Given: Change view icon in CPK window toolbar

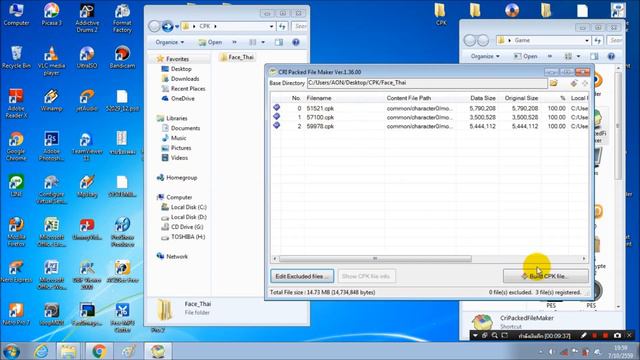Looking at the screenshot, I should (x=253, y=42).
